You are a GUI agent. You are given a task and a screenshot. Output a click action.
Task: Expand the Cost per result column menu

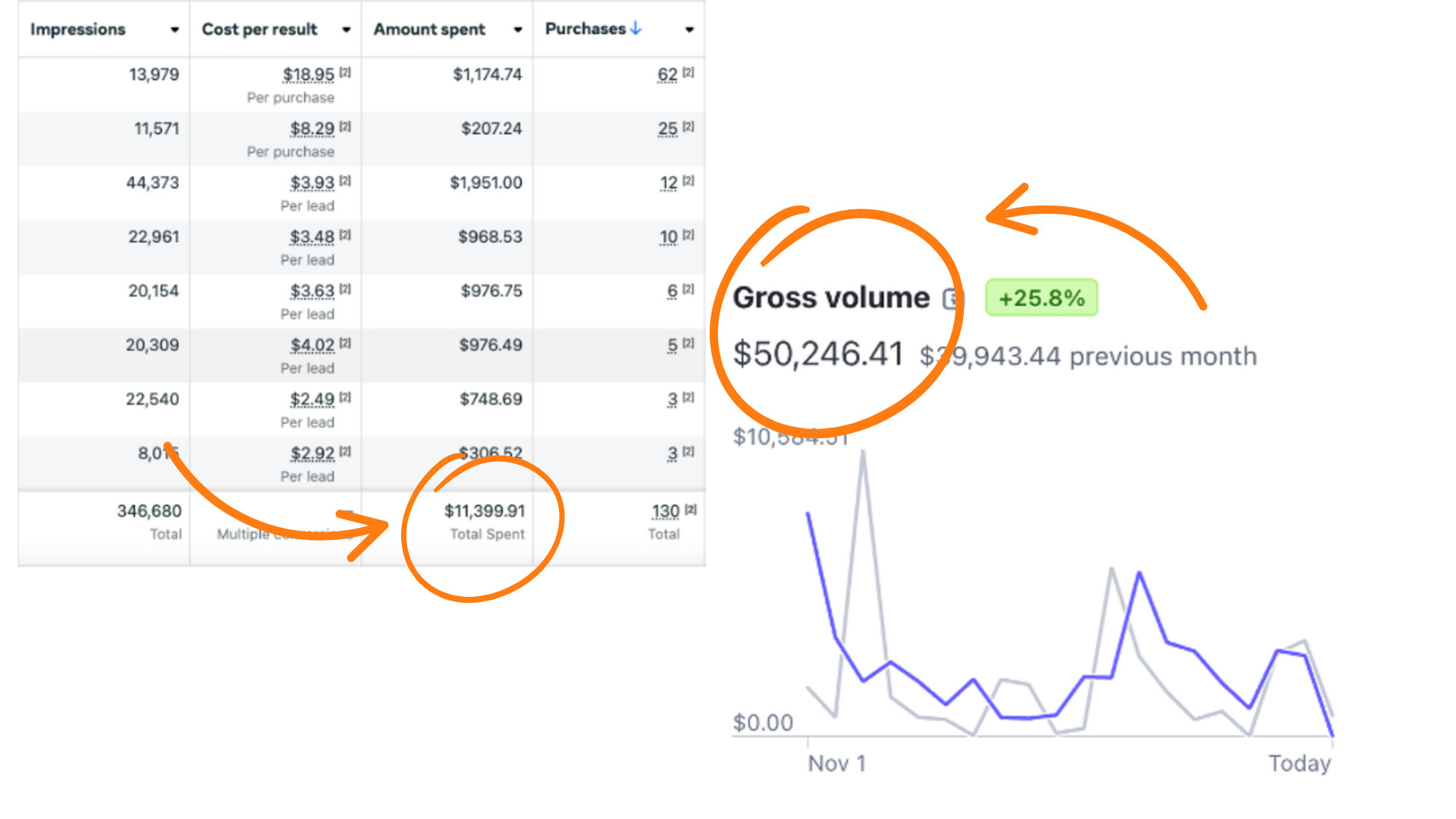pos(346,30)
